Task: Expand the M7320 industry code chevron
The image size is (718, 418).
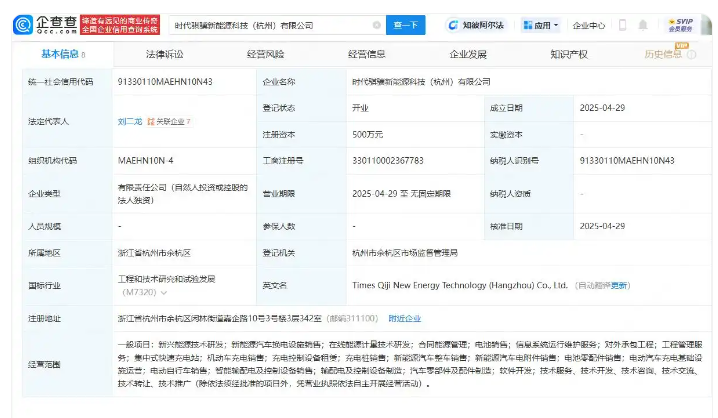Action: [164, 293]
